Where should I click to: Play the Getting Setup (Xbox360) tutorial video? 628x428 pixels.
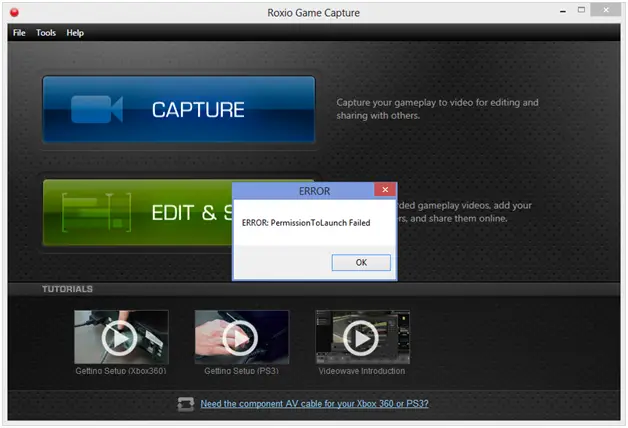pos(119,338)
